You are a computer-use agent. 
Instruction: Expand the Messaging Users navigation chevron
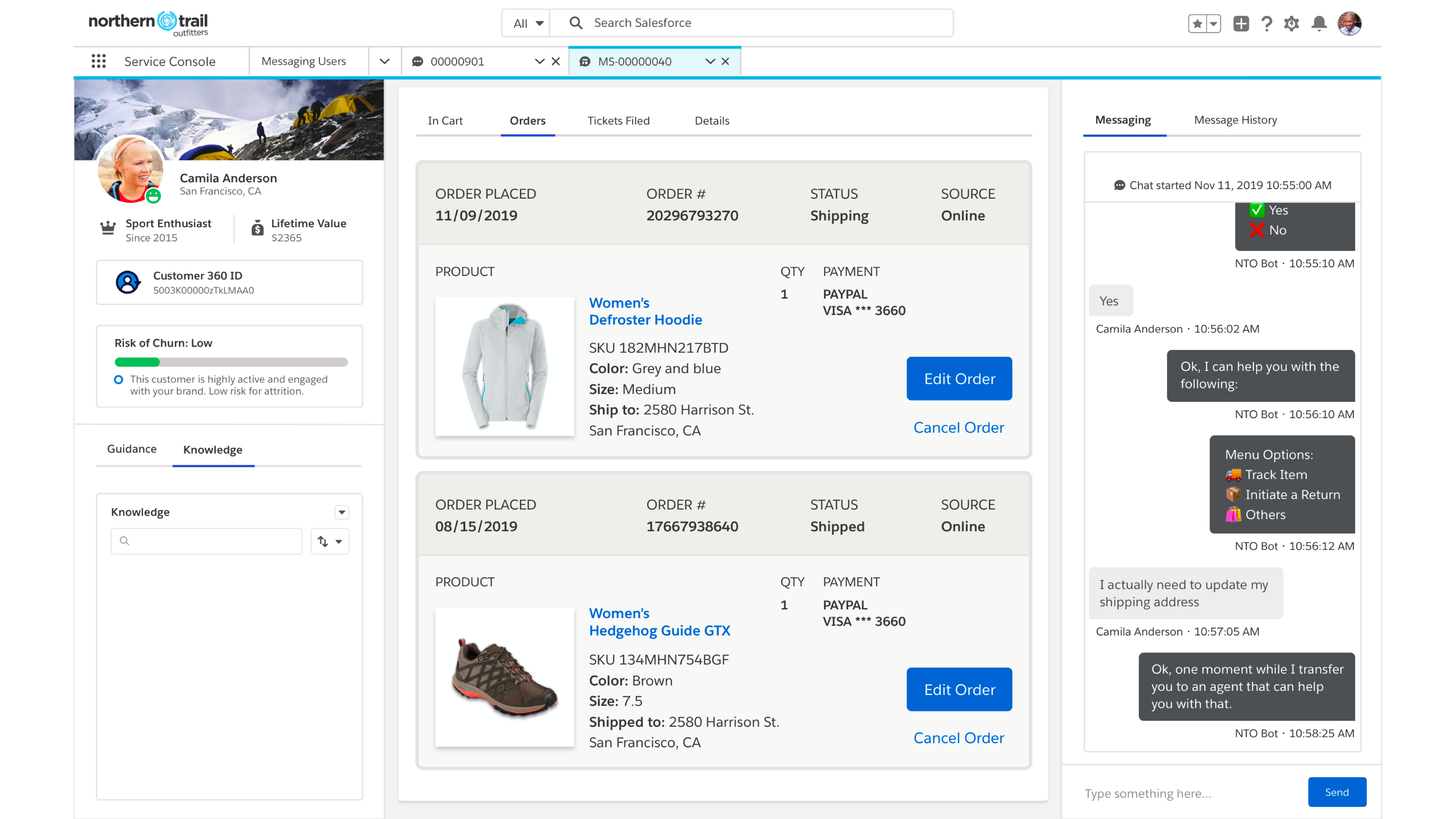point(384,61)
